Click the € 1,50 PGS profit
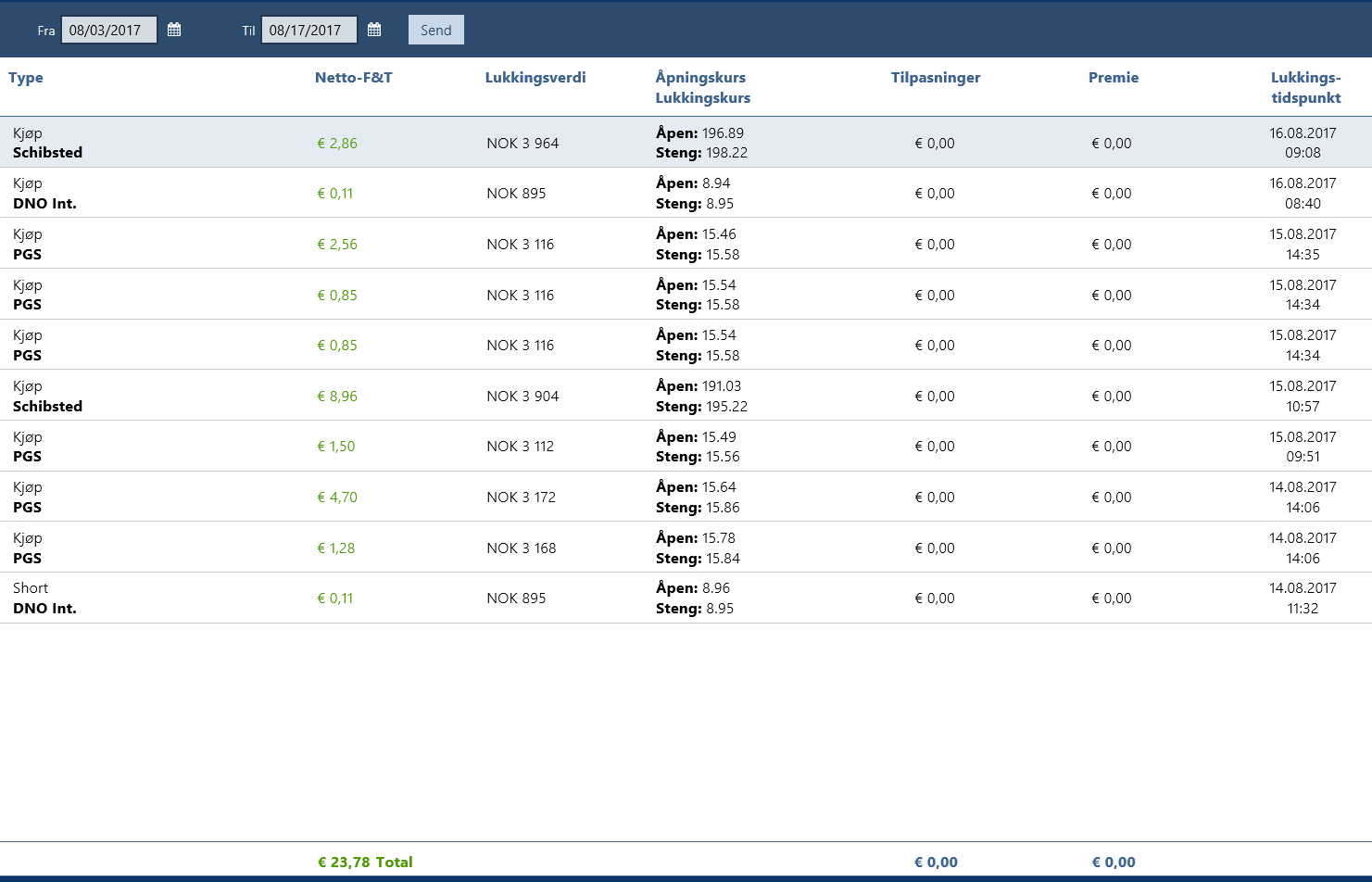This screenshot has width=1372, height=882. [336, 447]
